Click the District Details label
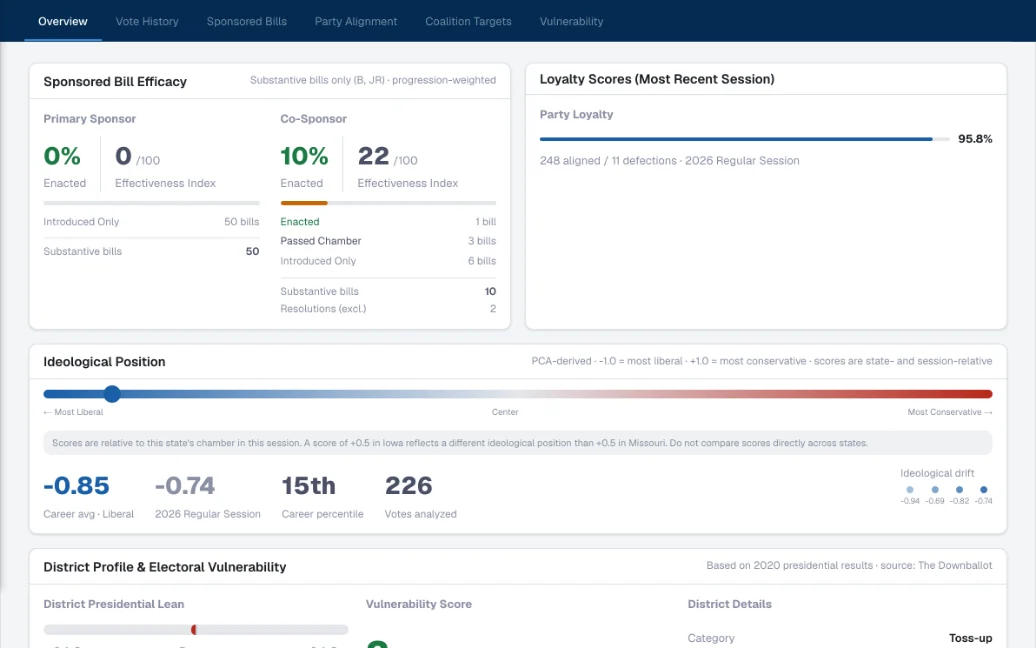This screenshot has height=648, width=1036. point(729,604)
